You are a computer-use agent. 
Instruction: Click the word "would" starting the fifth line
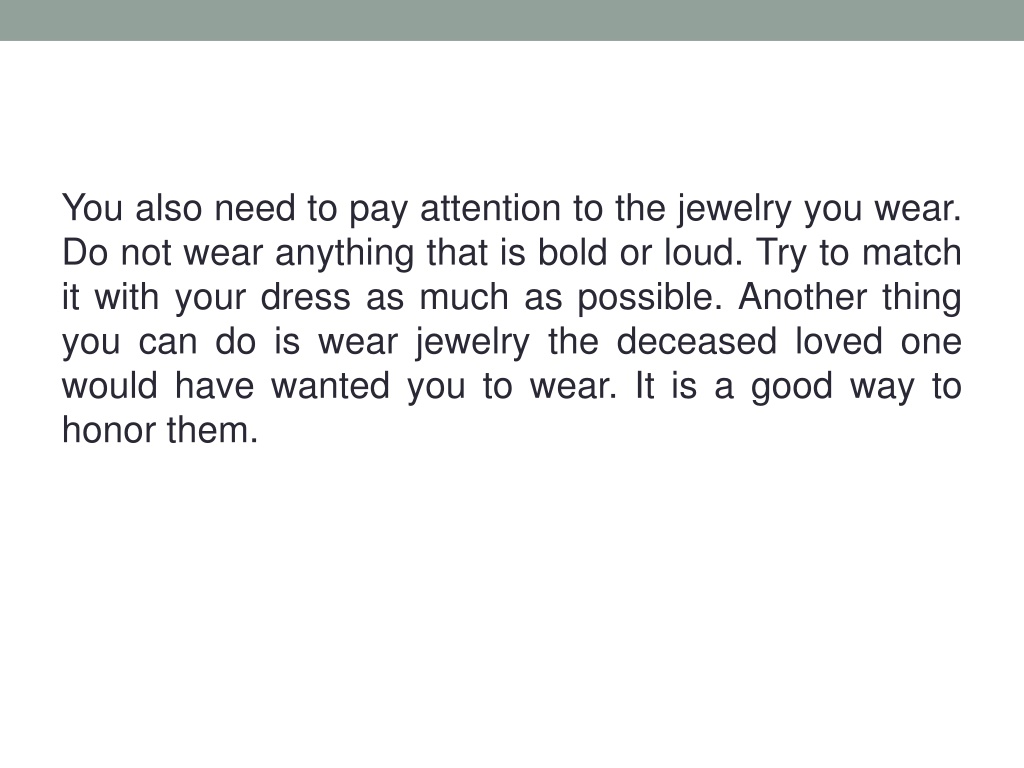pyautogui.click(x=110, y=386)
